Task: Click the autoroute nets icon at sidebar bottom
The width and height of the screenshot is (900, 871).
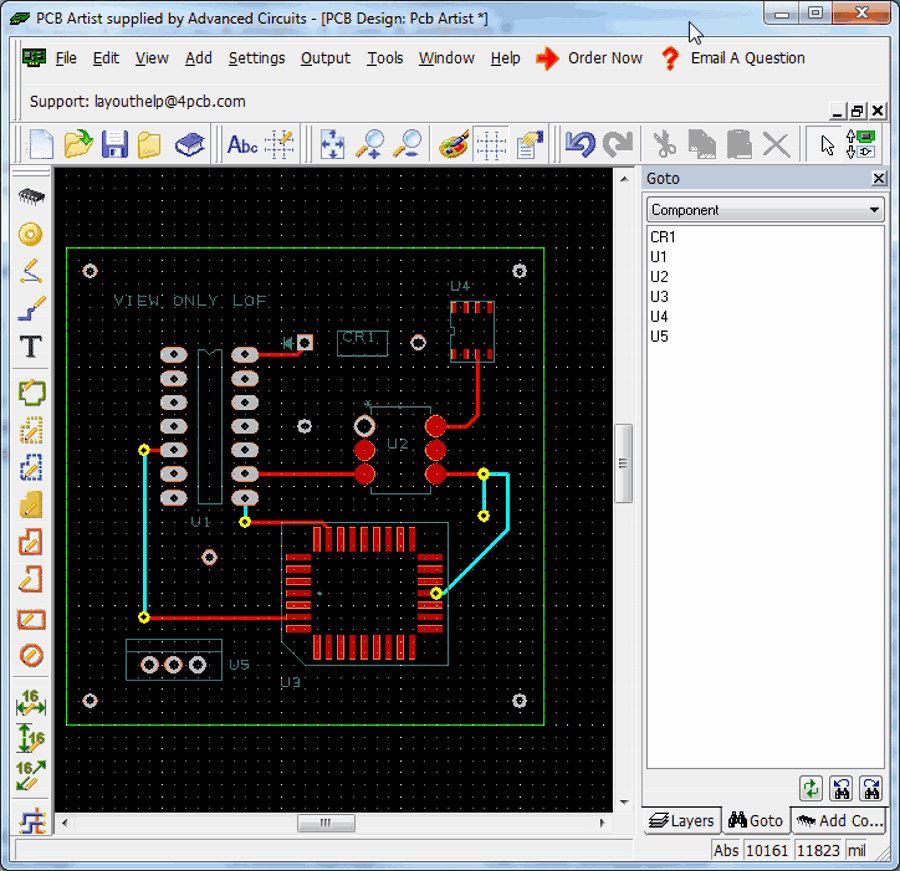Action: click(32, 821)
